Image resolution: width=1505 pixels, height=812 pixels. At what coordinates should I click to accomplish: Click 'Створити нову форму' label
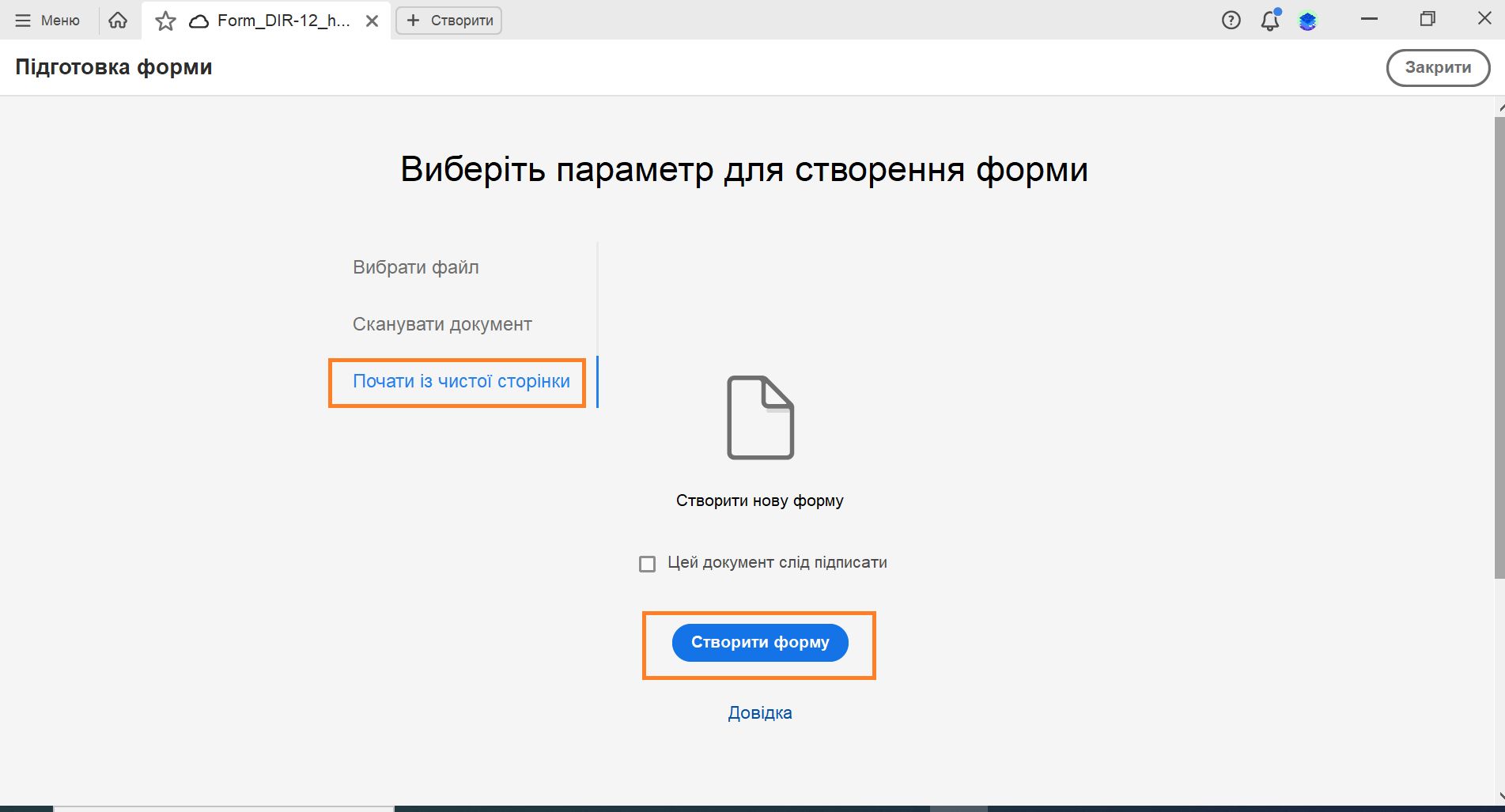click(759, 499)
